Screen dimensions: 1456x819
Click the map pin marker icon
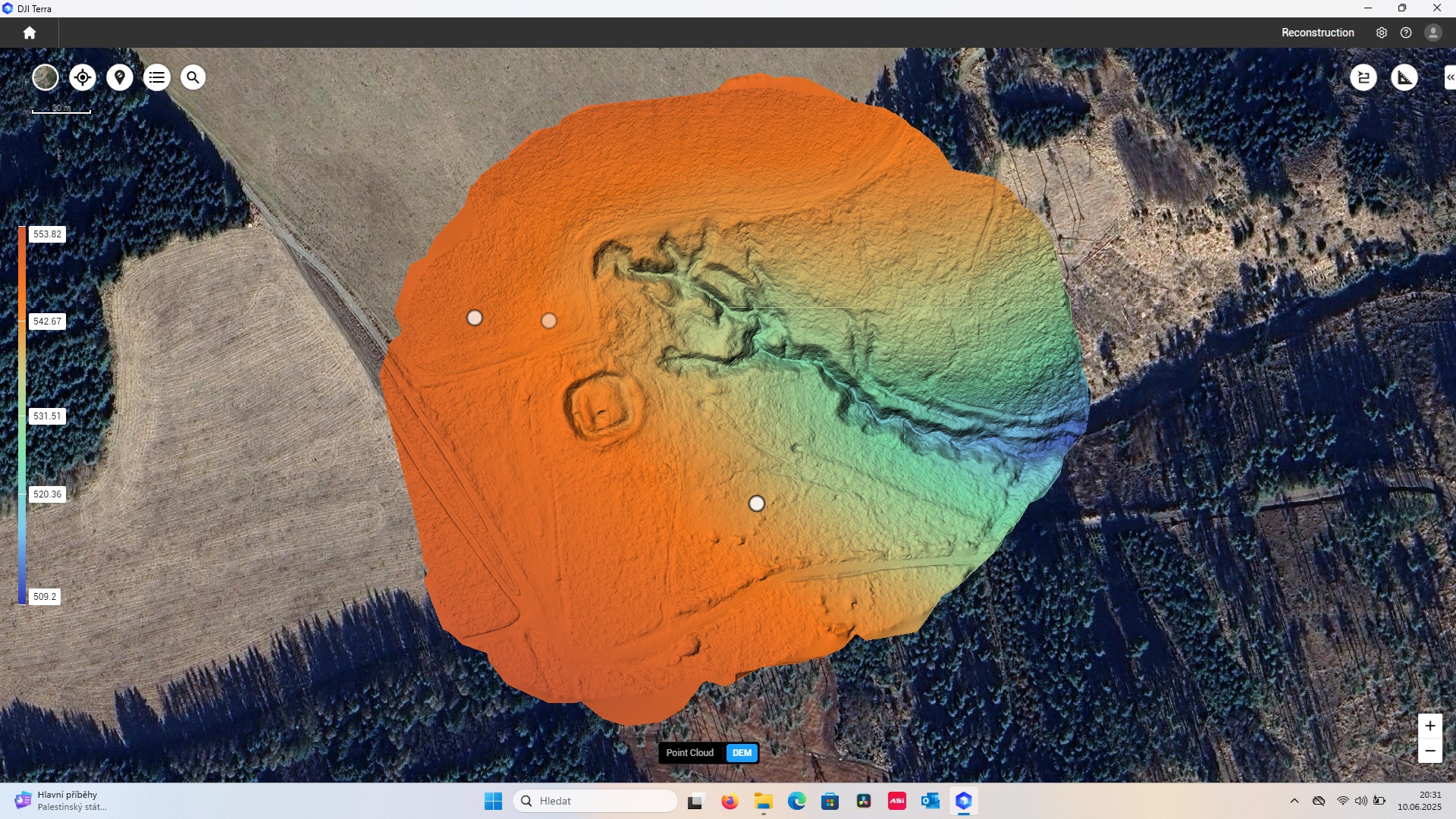pos(120,77)
